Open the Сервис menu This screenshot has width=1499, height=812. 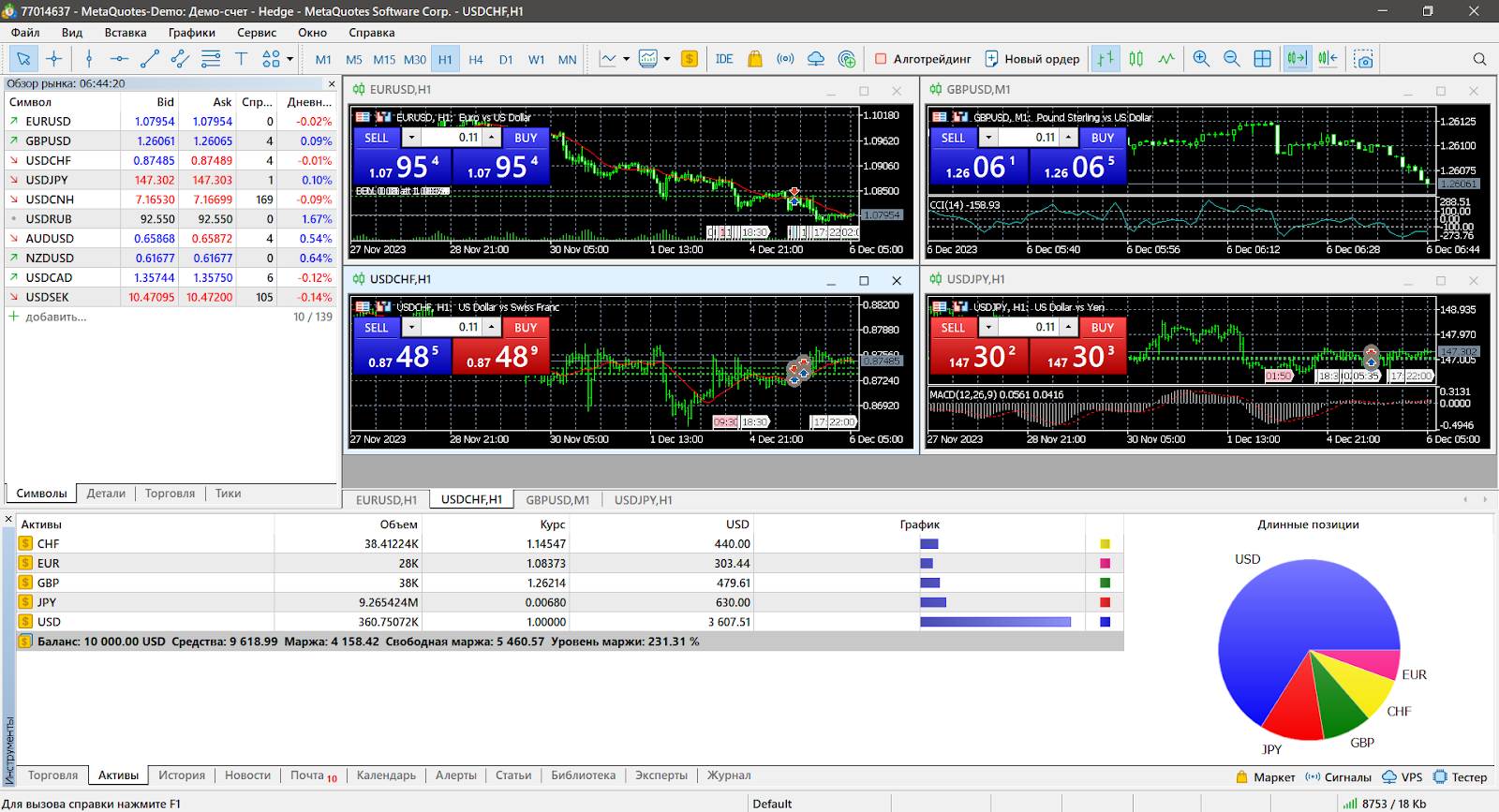tap(256, 33)
